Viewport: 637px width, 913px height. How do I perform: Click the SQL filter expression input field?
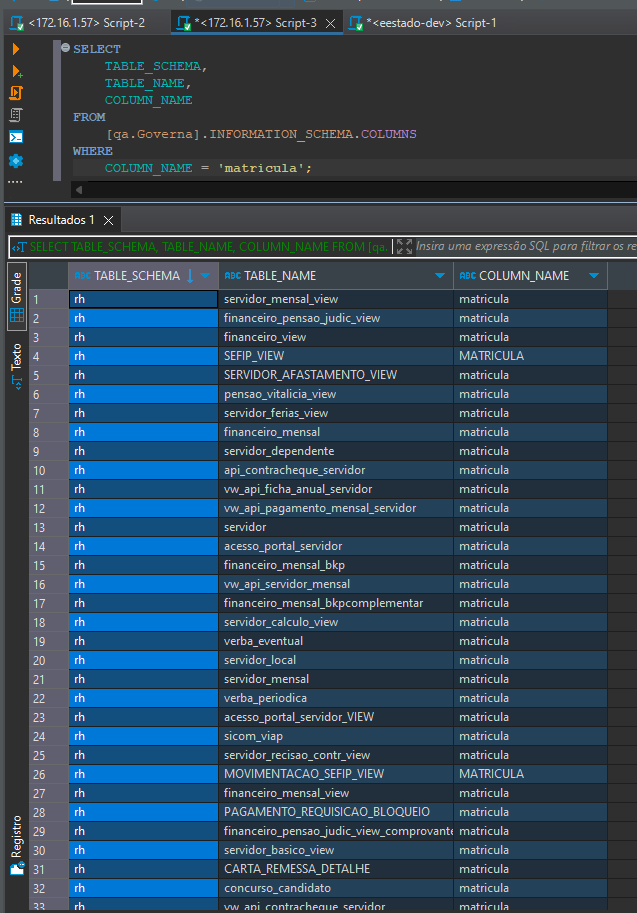tap(526, 246)
